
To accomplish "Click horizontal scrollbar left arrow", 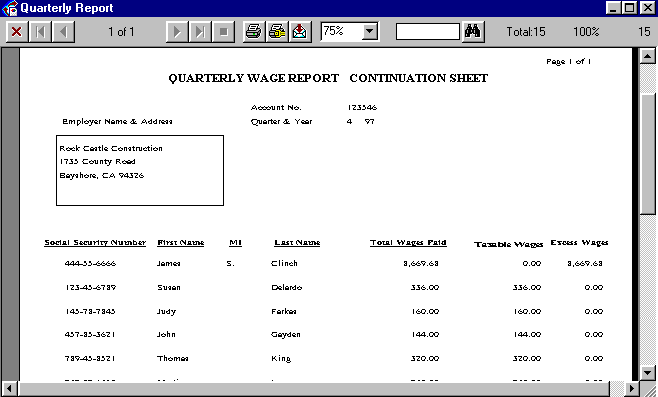I will (10, 389).
